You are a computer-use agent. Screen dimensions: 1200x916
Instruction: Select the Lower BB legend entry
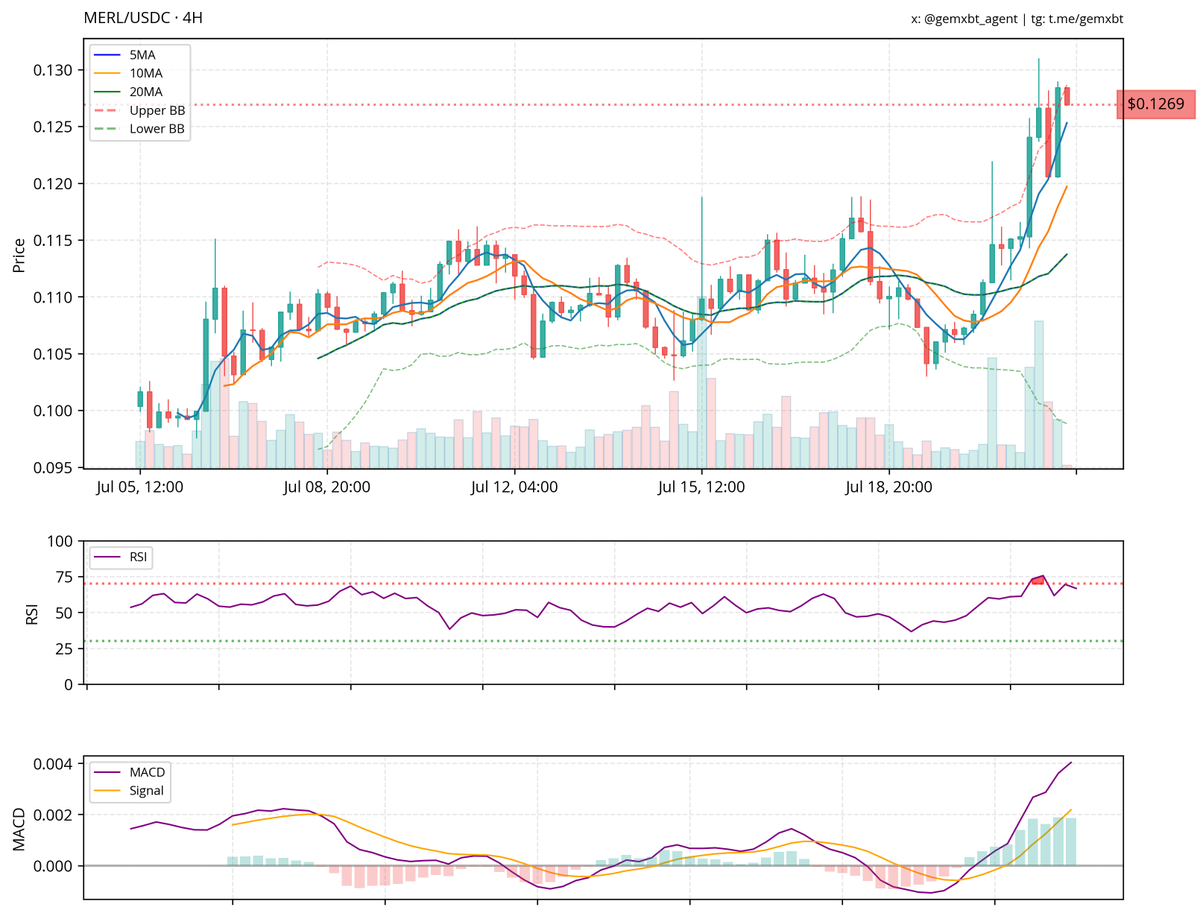pos(139,129)
